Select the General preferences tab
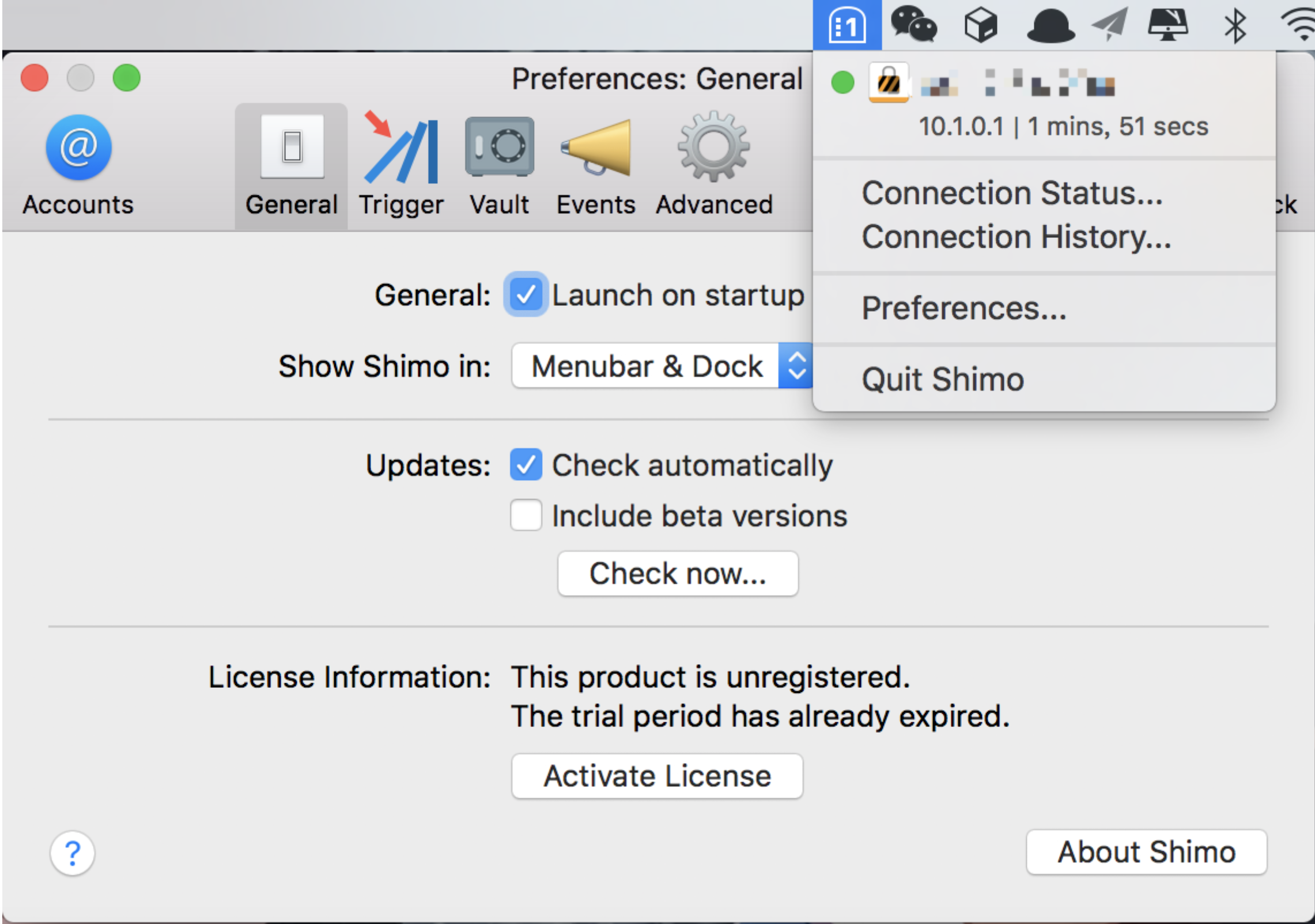This screenshot has width=1315, height=924. click(x=291, y=165)
